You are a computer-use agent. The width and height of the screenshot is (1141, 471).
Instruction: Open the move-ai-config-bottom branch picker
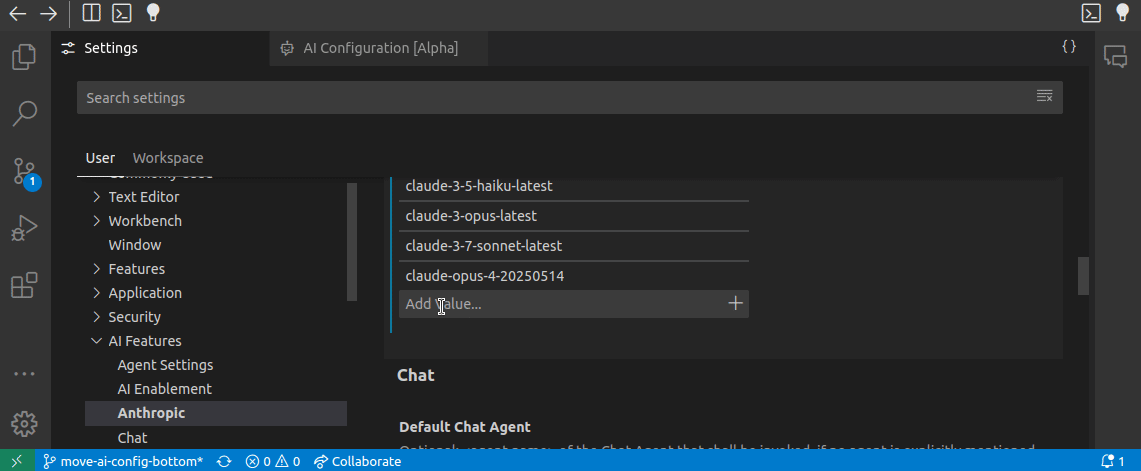[124, 461]
